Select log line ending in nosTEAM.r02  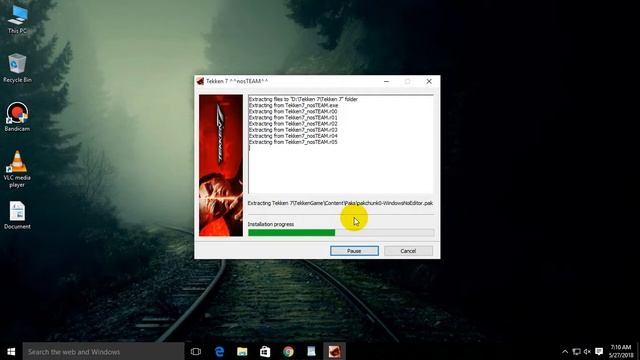click(x=293, y=124)
